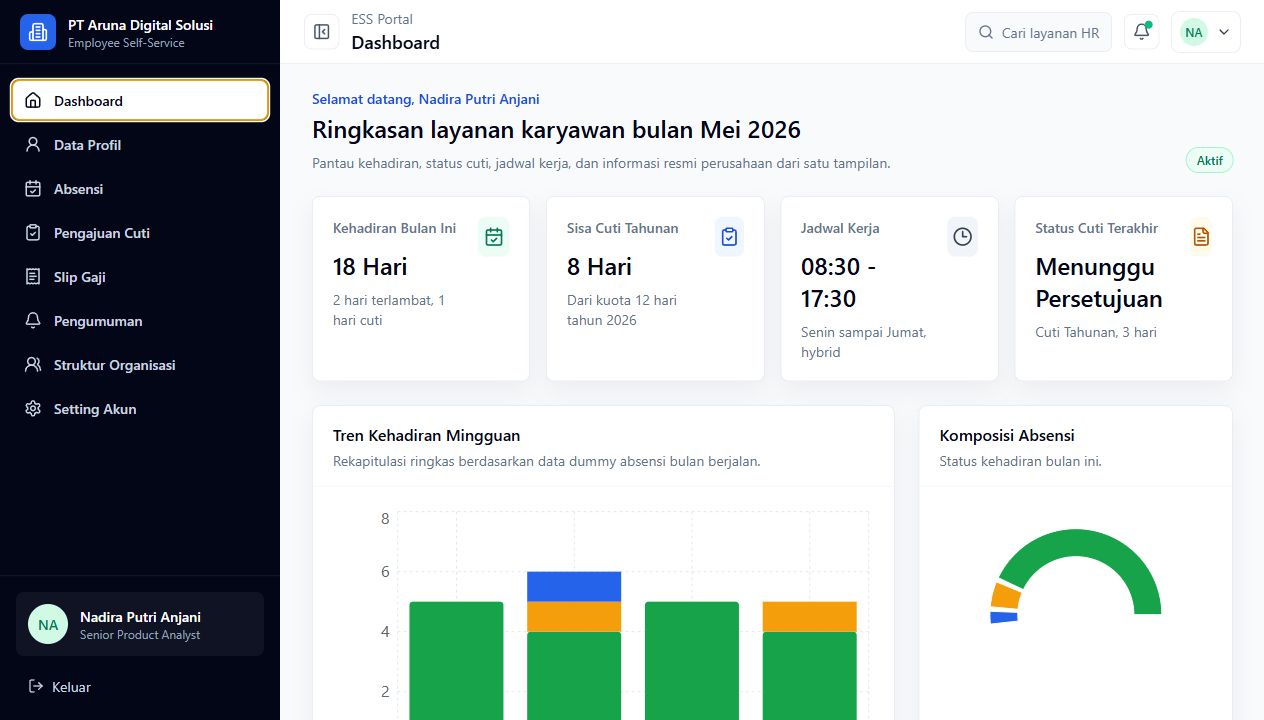Collapse the sidebar with the panel icon
Image resolution: width=1264 pixels, height=720 pixels.
(x=322, y=32)
